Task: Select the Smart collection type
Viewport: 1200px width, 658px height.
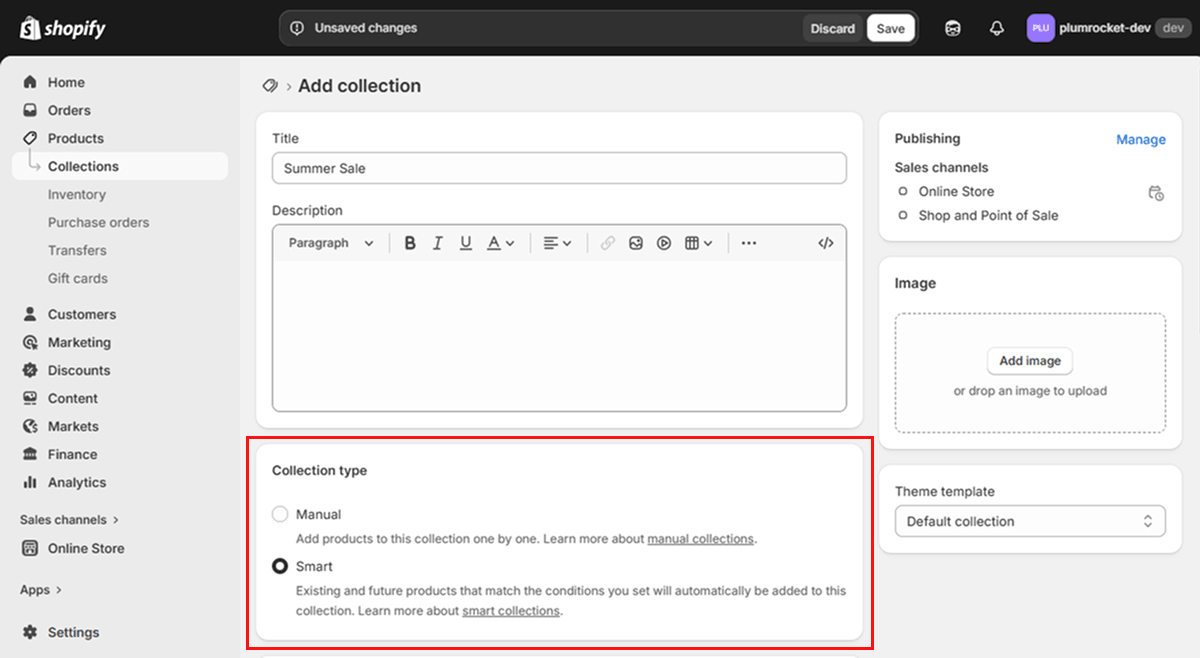Action: (x=280, y=566)
